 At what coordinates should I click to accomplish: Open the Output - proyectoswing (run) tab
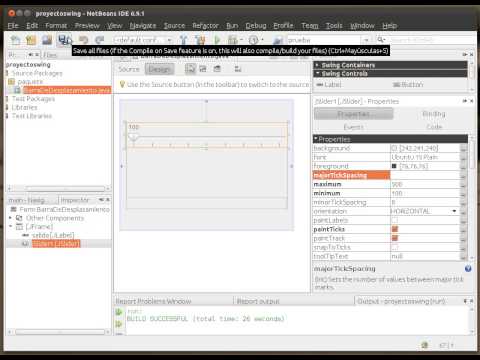[x=401, y=301]
